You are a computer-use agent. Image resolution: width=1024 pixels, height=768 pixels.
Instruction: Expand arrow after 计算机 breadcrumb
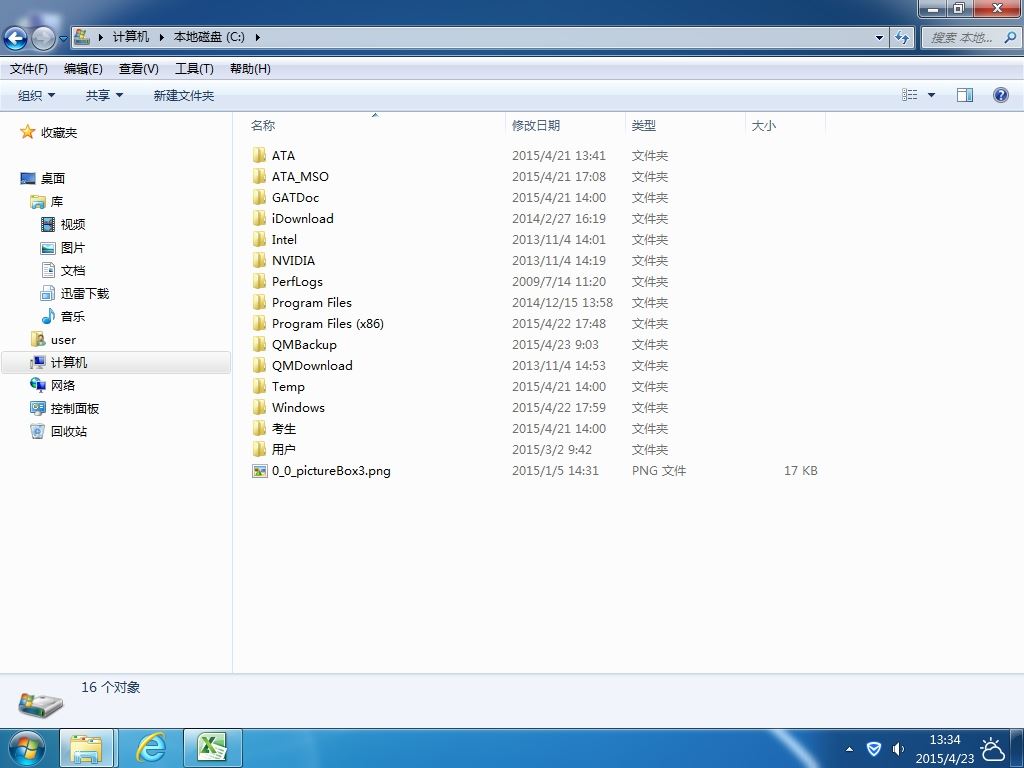pos(161,37)
